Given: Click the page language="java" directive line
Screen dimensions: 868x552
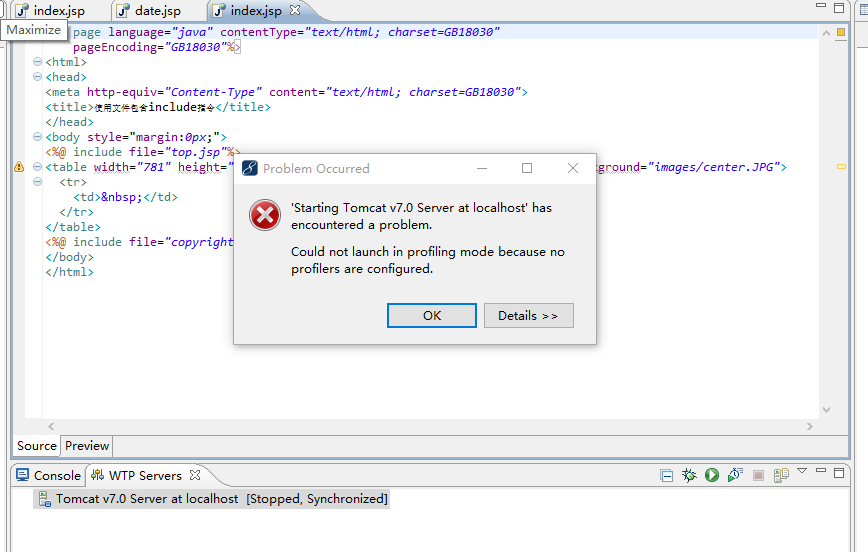Looking at the screenshot, I should click(x=286, y=32).
